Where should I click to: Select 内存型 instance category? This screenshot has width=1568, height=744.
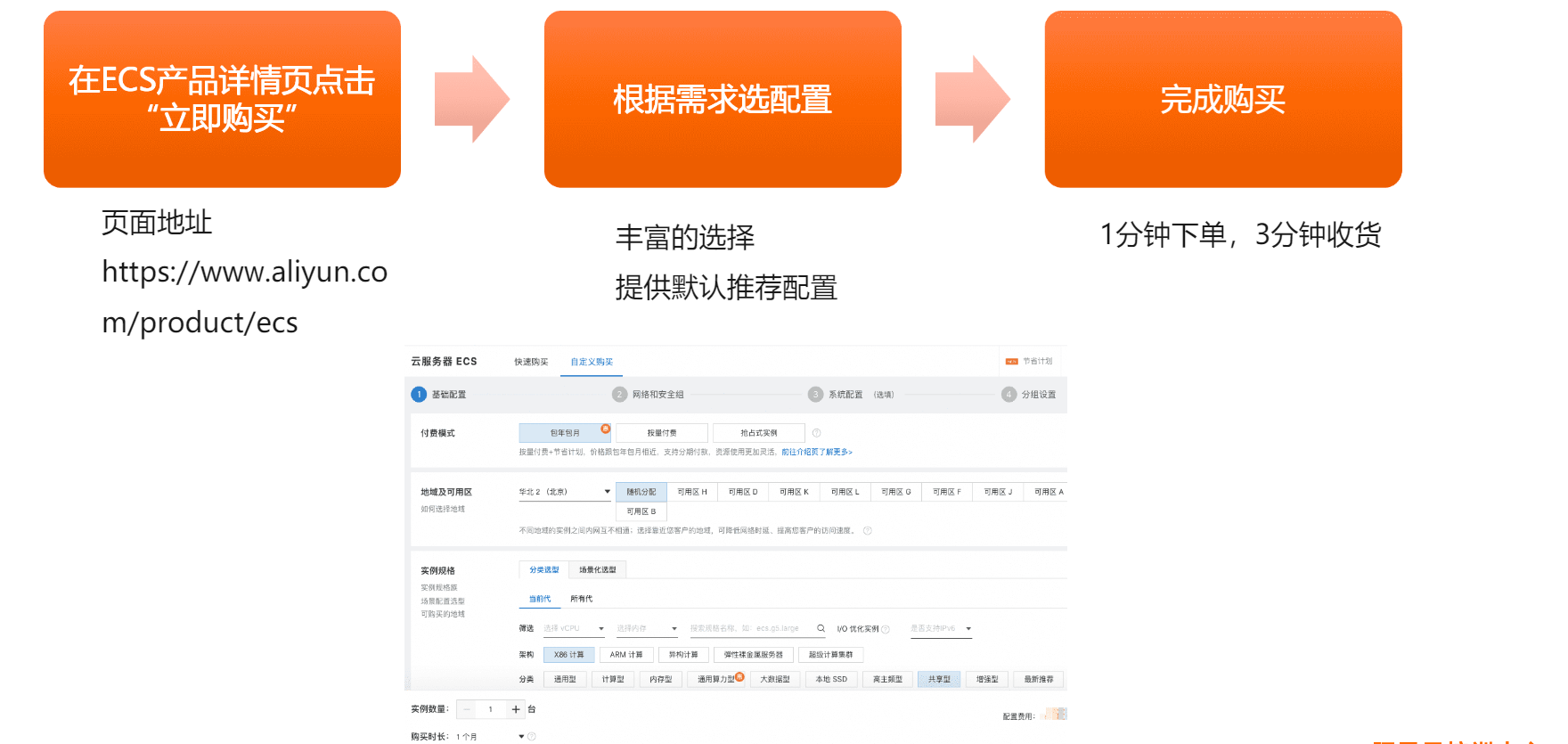coord(661,680)
